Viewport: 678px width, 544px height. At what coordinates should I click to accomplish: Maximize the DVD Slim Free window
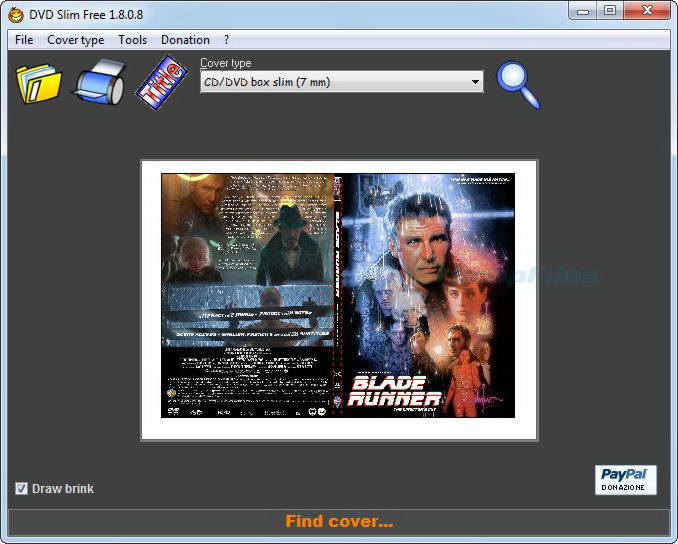pos(610,10)
